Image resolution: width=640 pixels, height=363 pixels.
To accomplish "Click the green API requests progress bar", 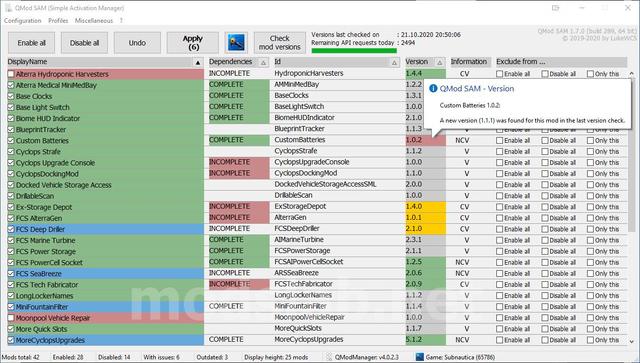I will 354,51.
